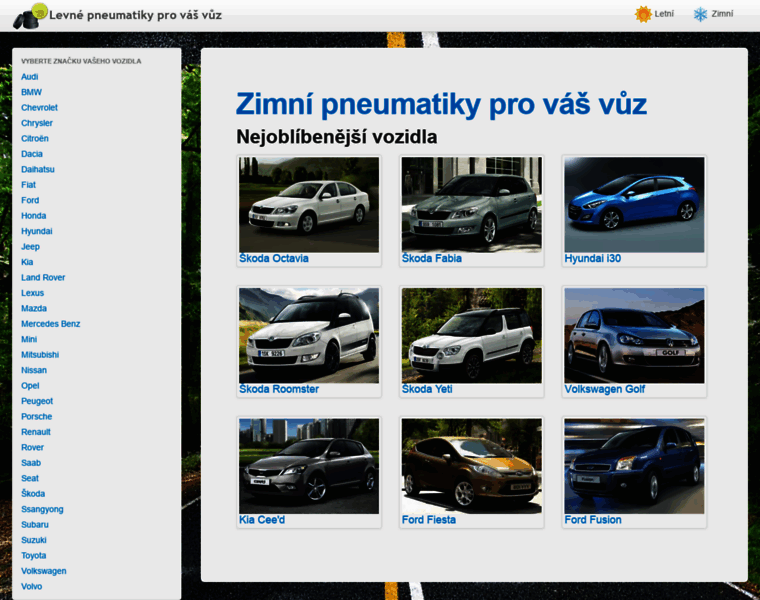Choose Chevrolet in the sidebar
760x600 pixels.
39,108
